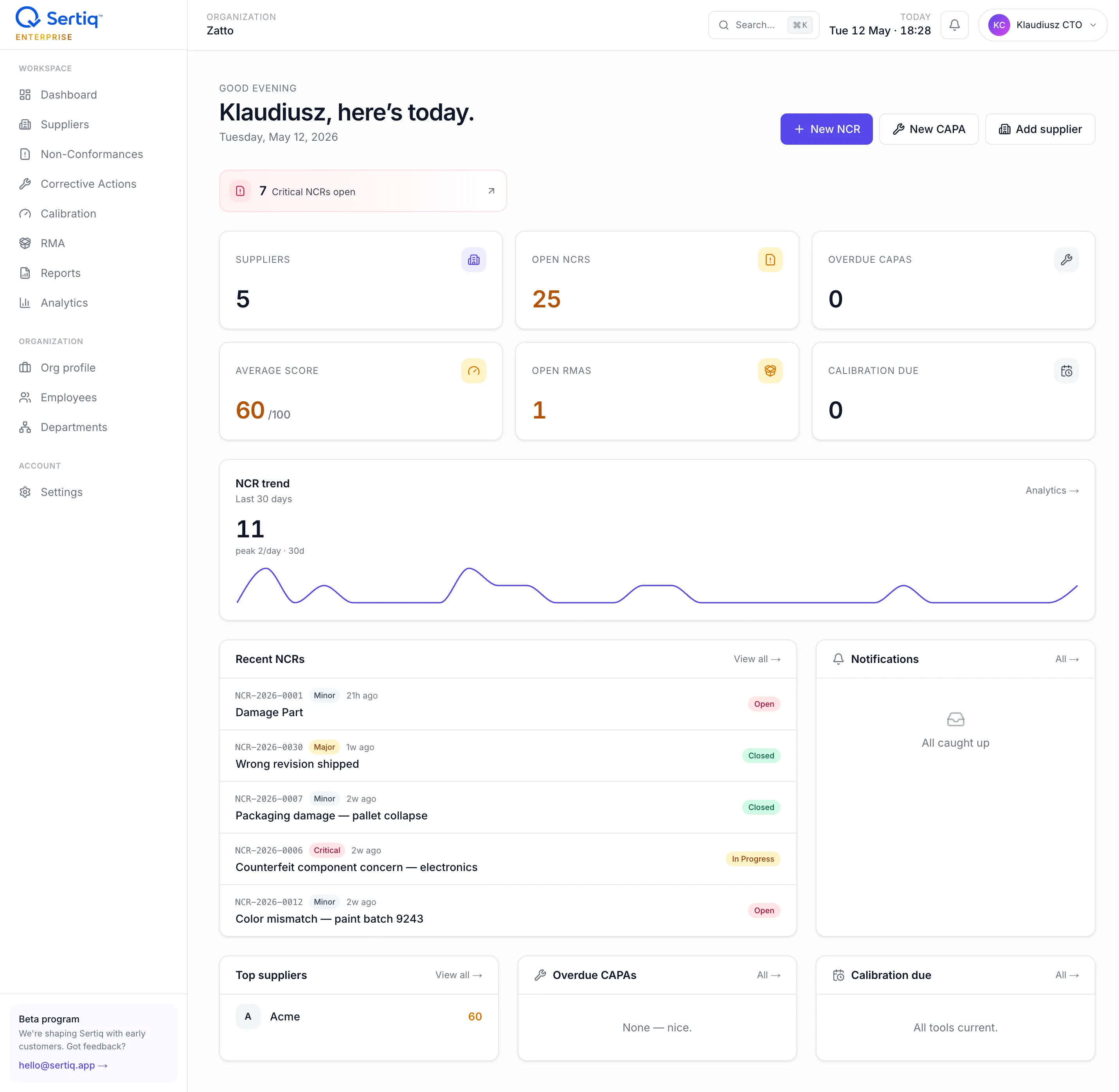Click the Departments hierarchy icon
Image resolution: width=1119 pixels, height=1092 pixels.
25,427
